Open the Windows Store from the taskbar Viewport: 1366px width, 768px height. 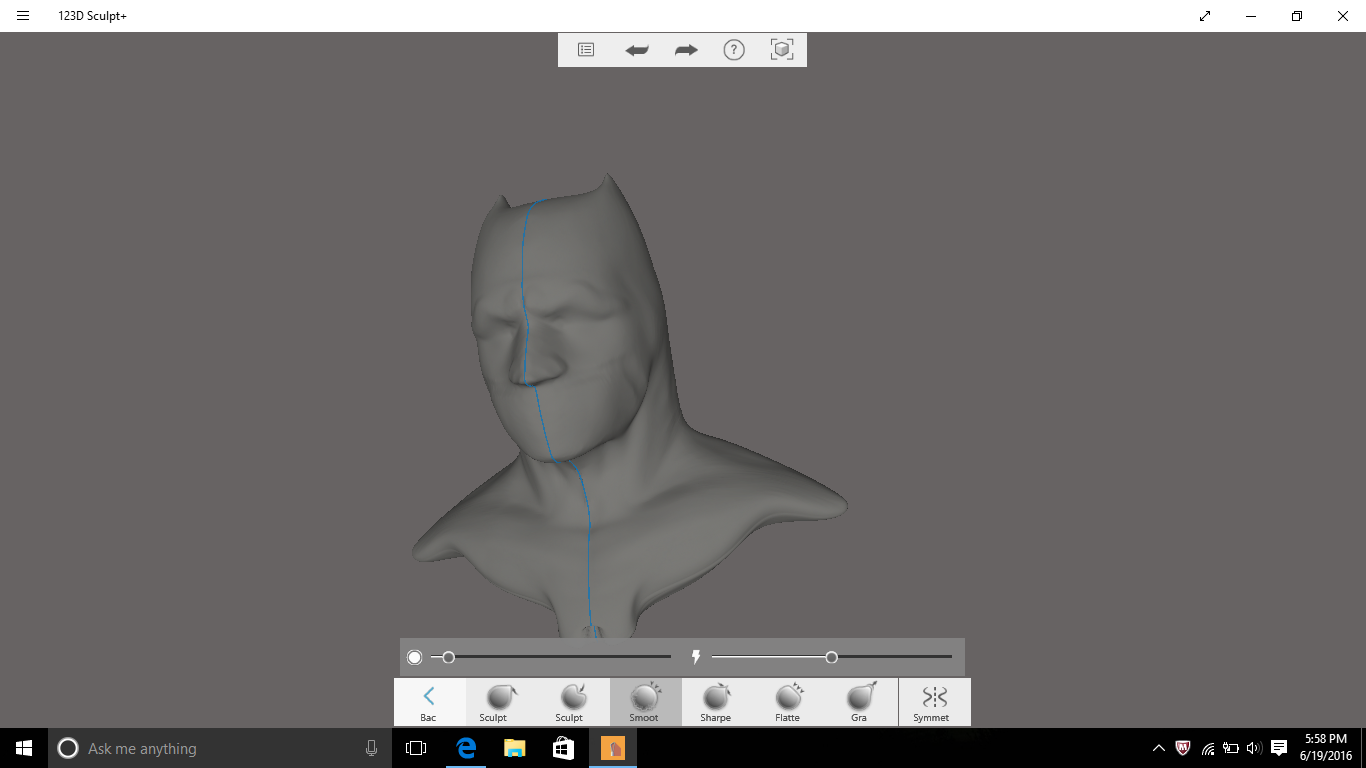click(x=563, y=748)
